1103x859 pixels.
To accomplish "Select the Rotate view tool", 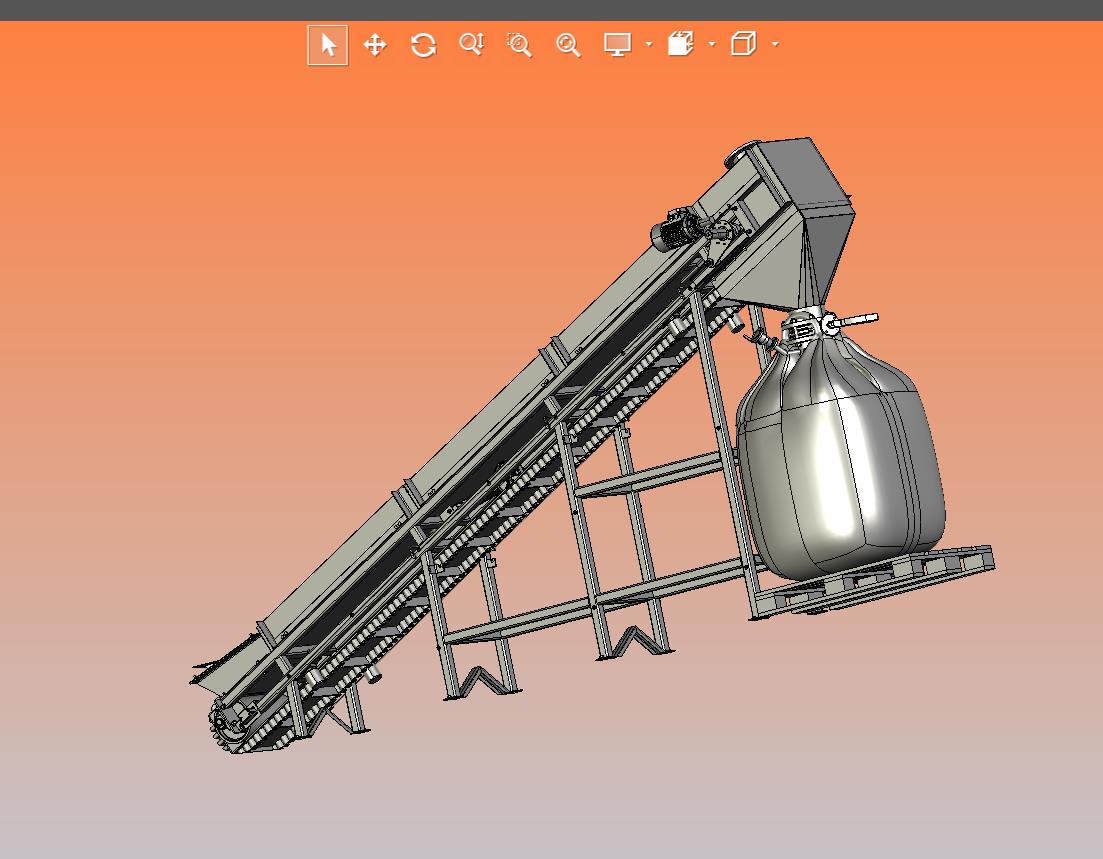I will 423,45.
